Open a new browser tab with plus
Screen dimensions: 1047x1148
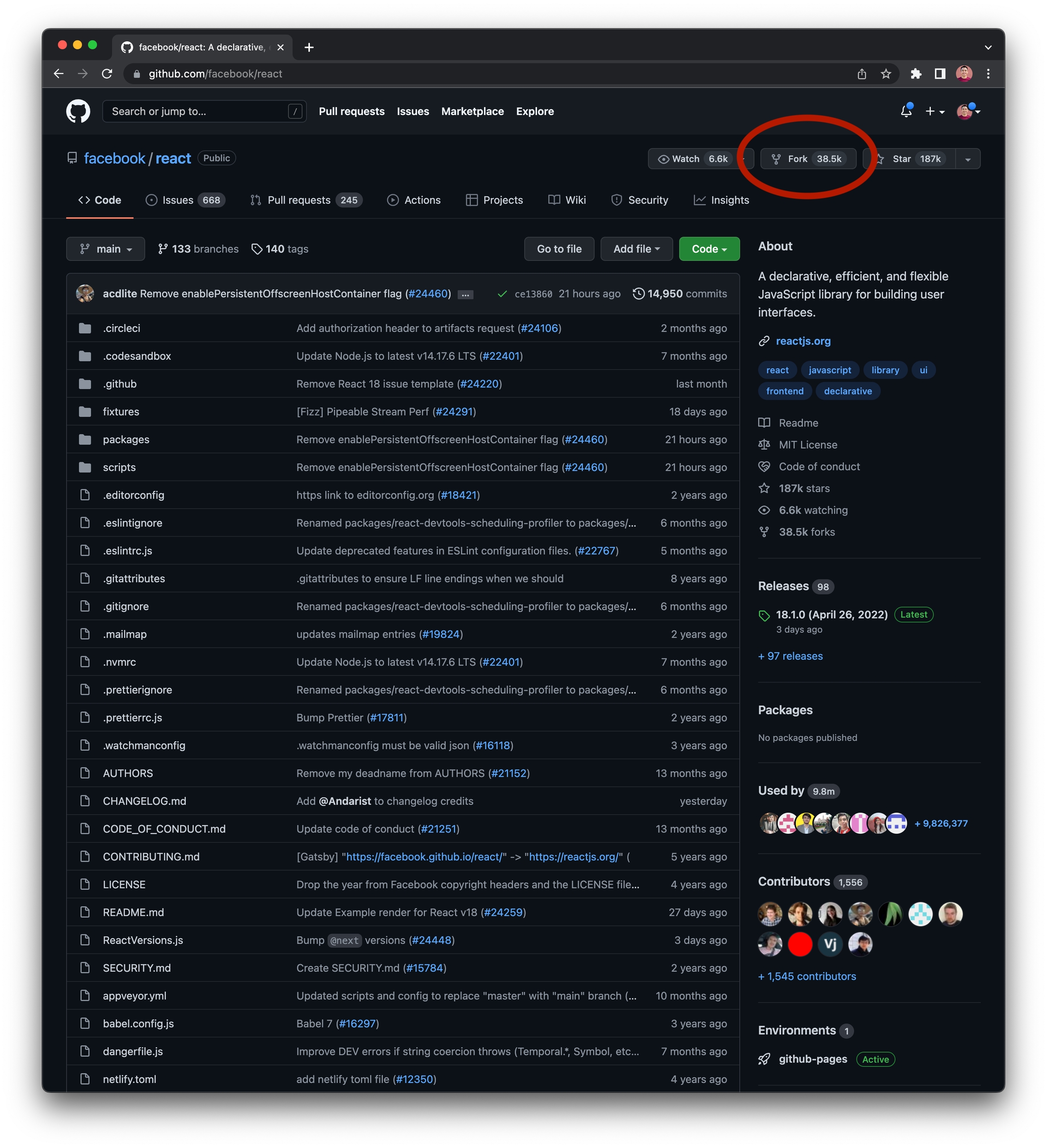(309, 47)
